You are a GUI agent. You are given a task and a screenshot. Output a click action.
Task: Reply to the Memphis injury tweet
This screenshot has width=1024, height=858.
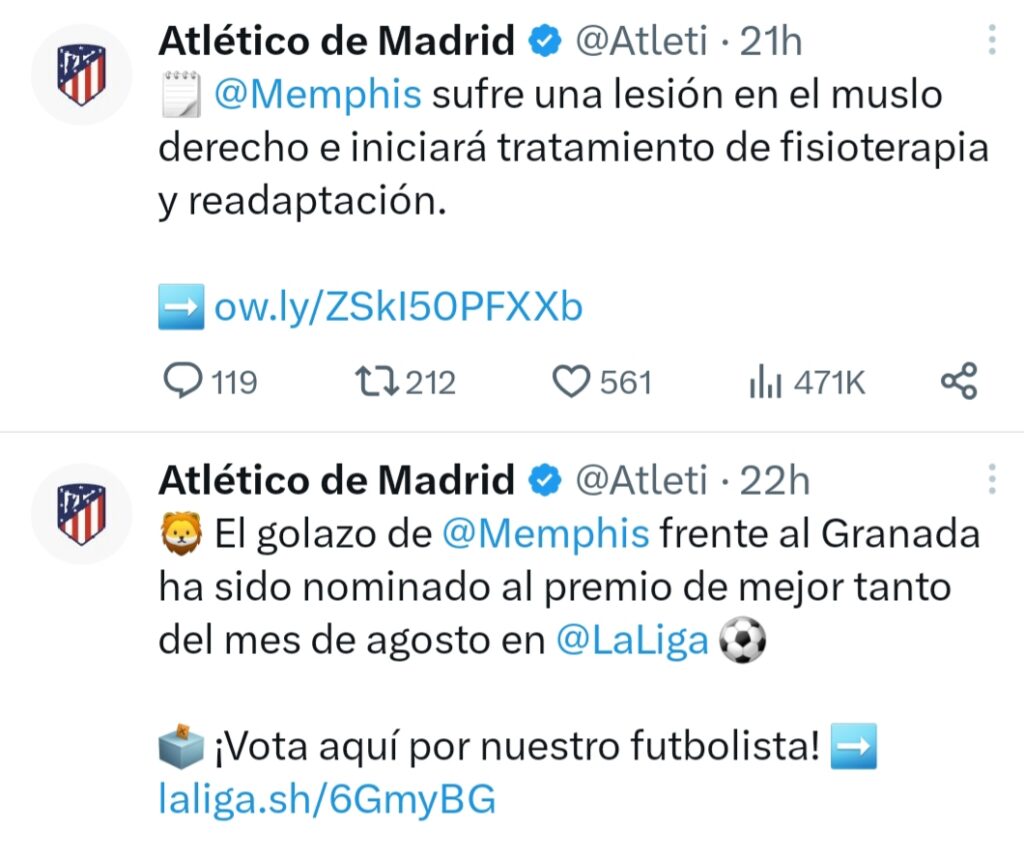(182, 382)
